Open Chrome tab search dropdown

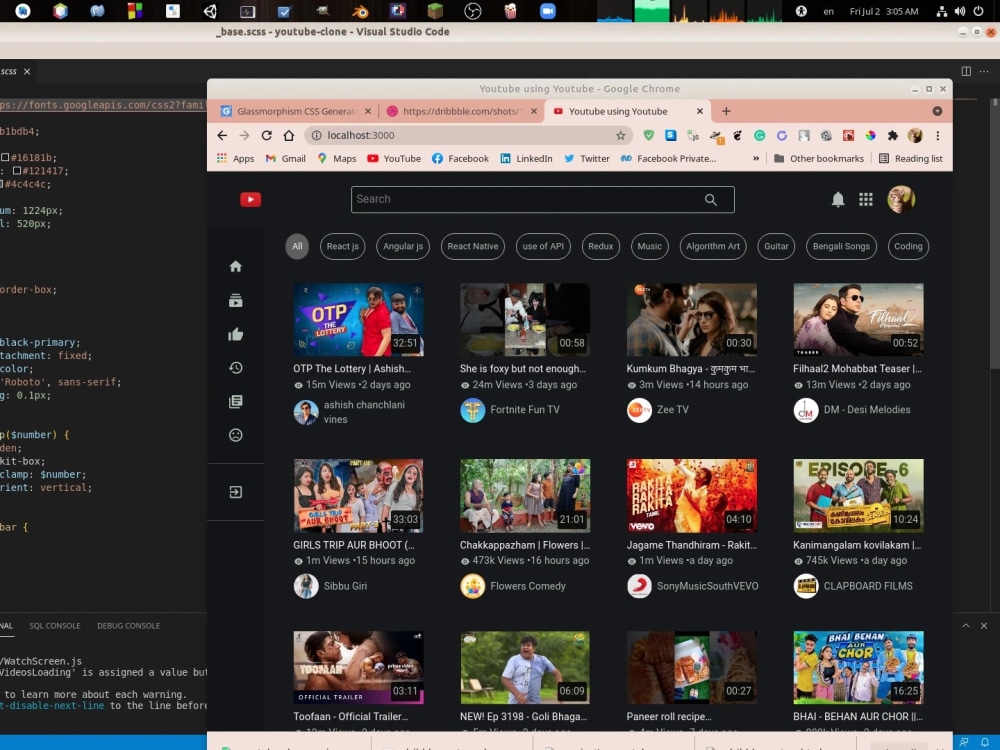point(937,111)
